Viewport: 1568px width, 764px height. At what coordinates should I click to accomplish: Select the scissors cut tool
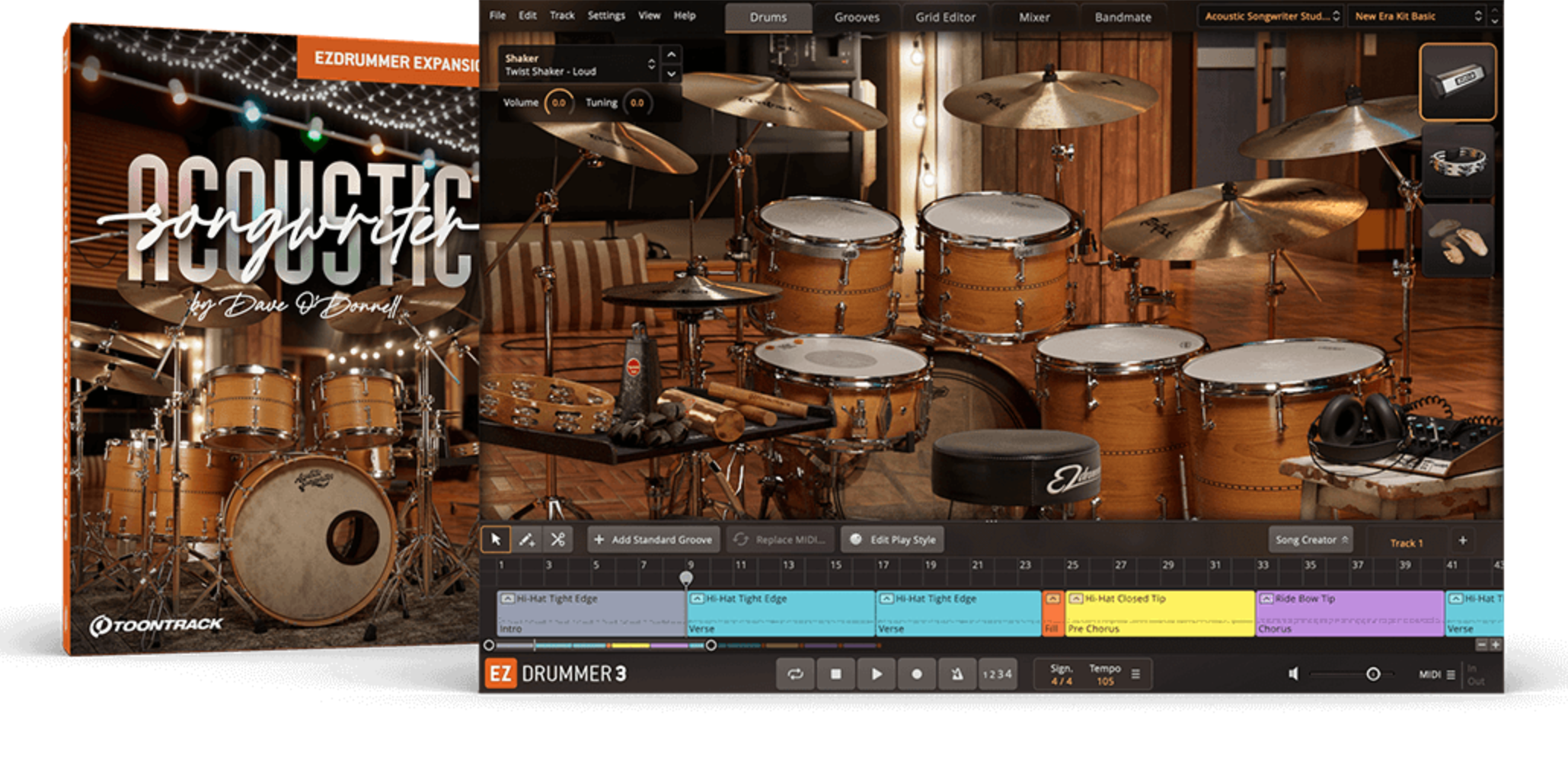558,539
